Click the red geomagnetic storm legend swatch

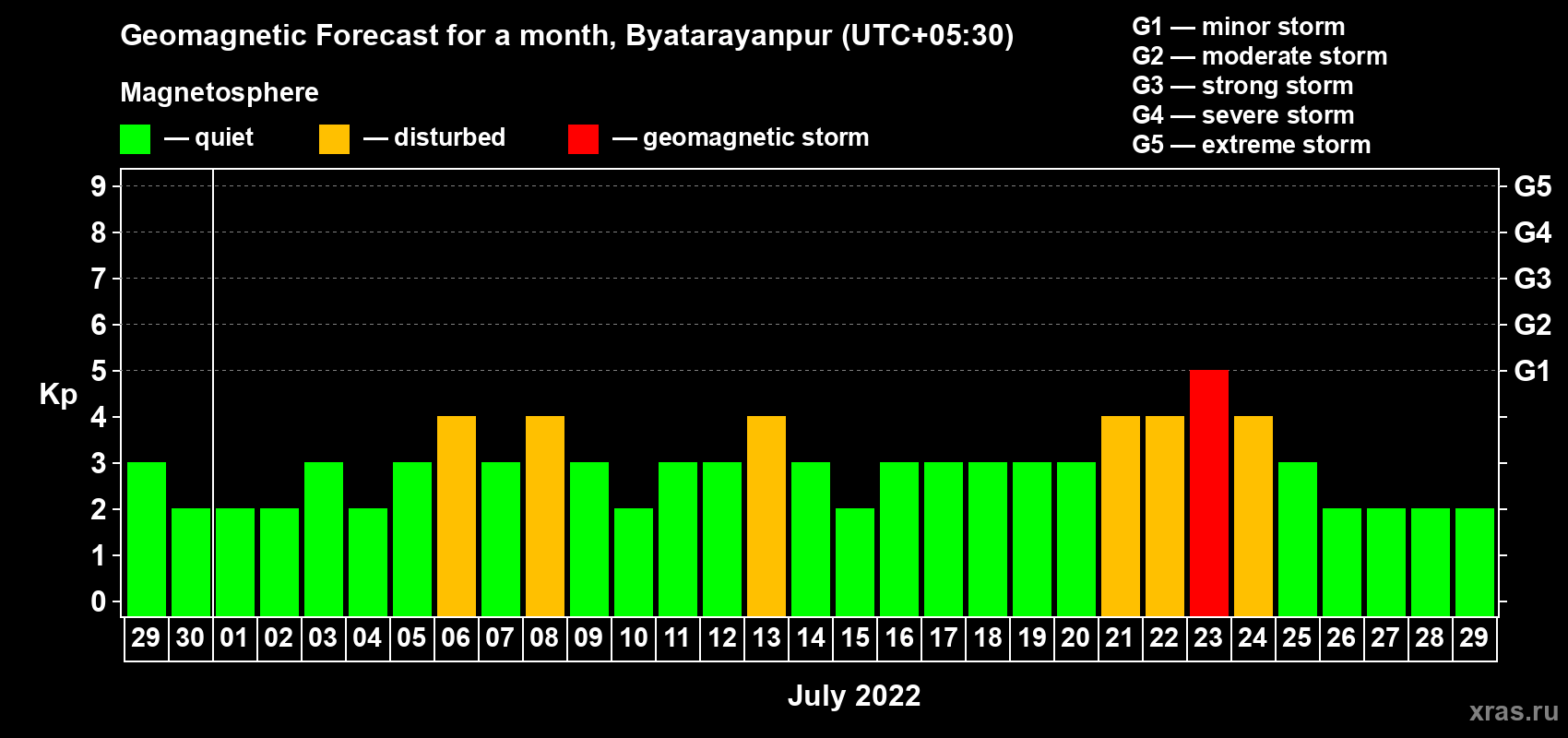(x=583, y=139)
